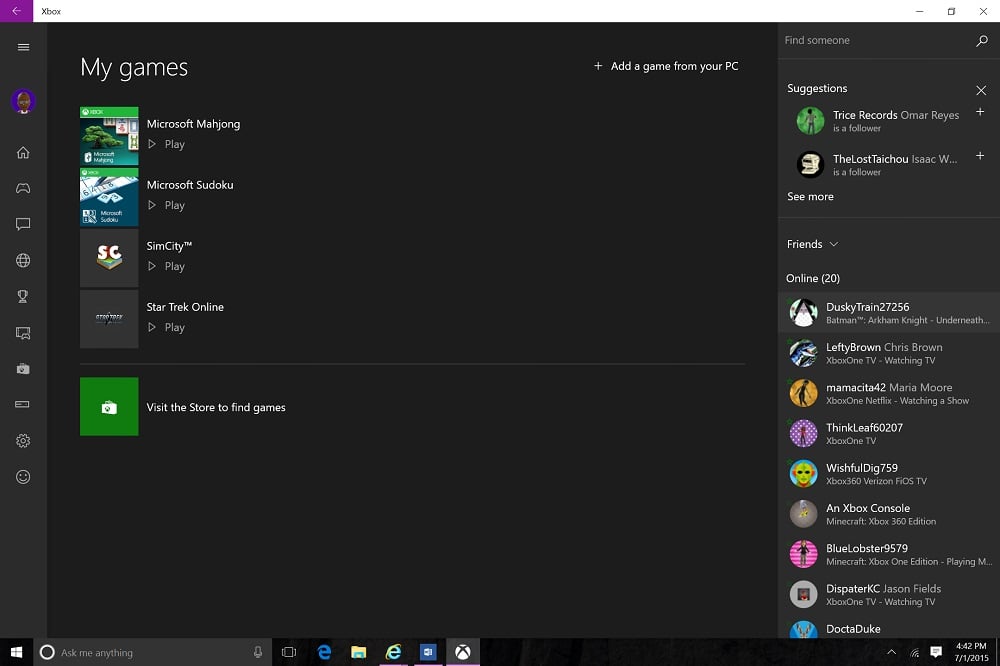1000x666 pixels.
Task: Send feedback using the smiley icon
Action: click(x=22, y=477)
